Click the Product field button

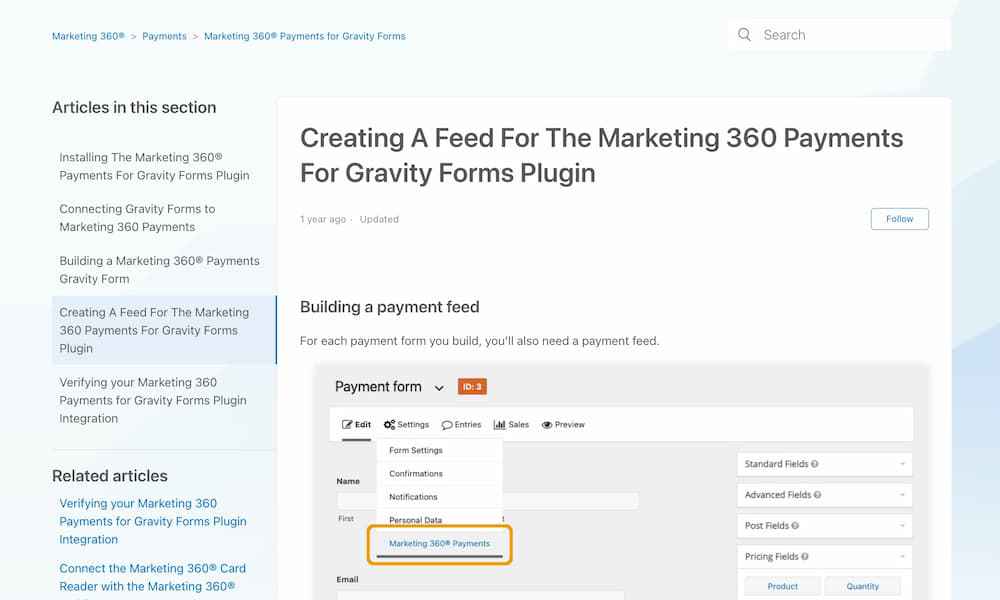(x=783, y=586)
